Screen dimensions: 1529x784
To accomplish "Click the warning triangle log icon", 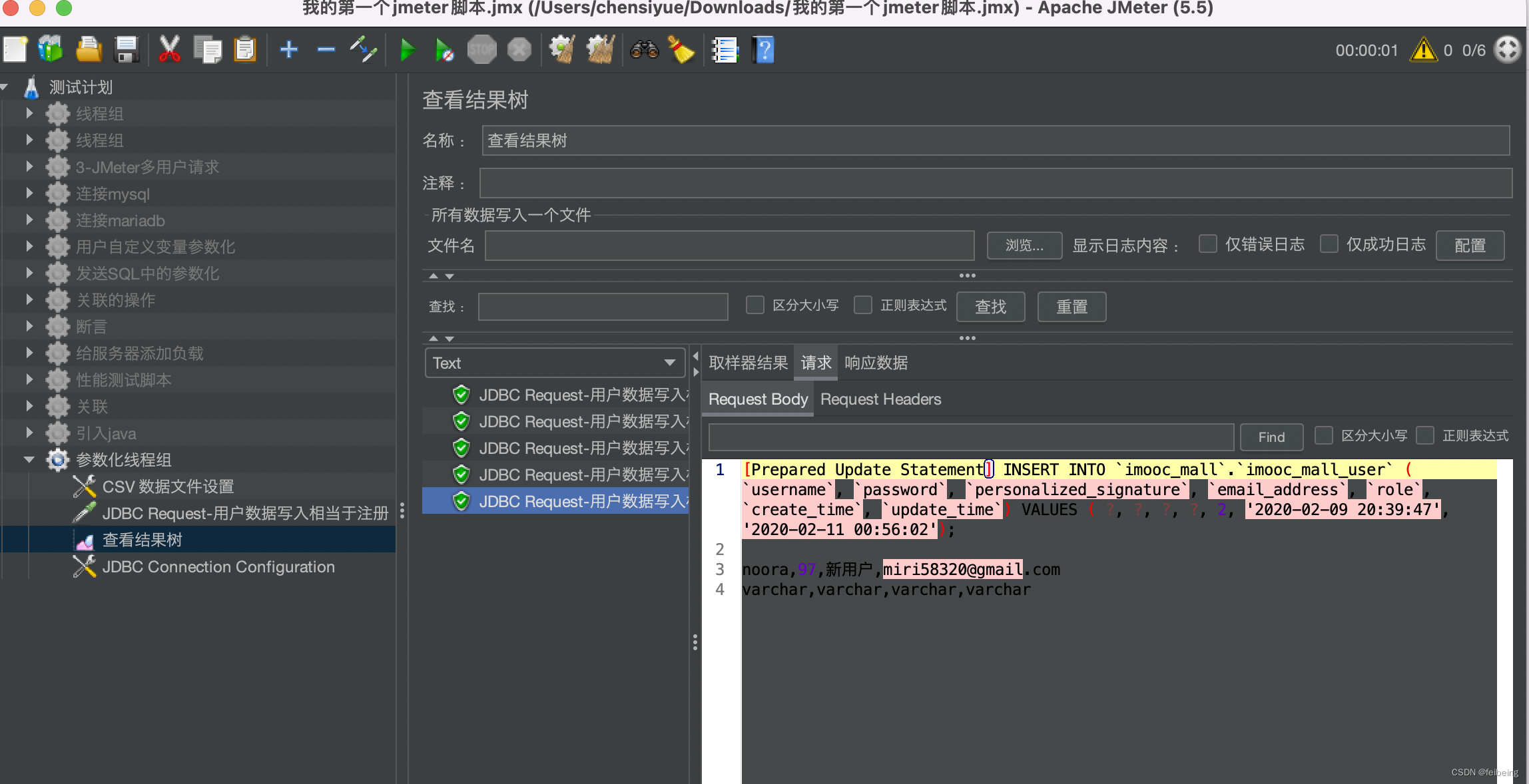I will click(1424, 50).
